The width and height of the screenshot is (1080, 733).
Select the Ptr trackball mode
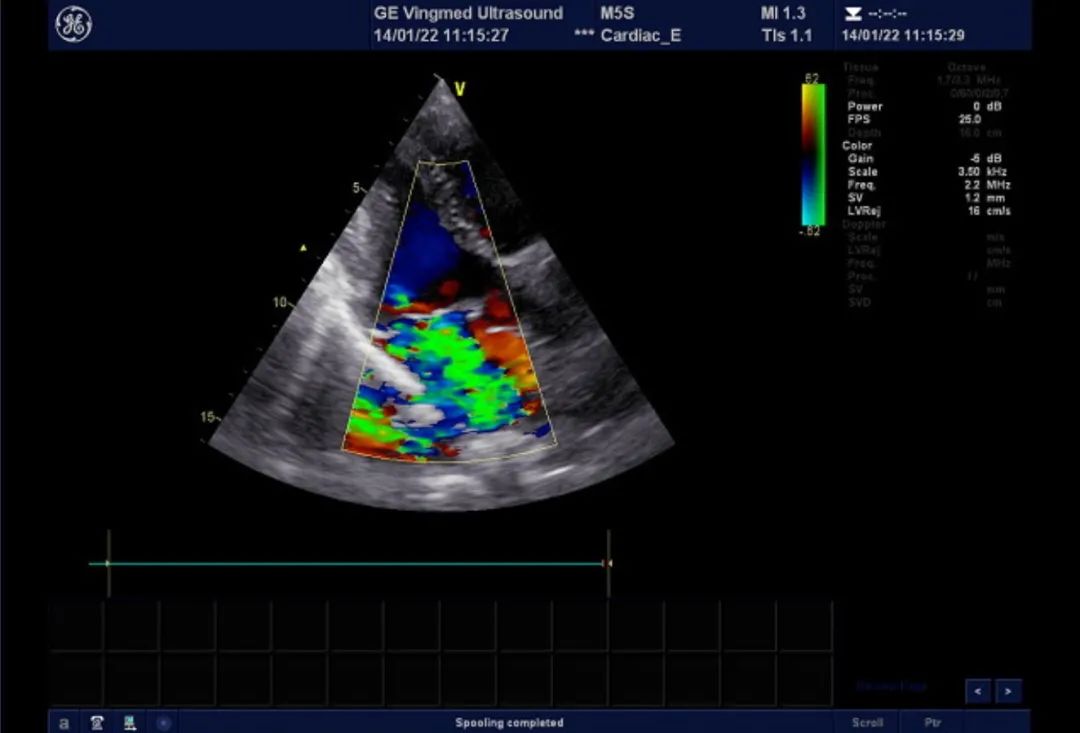932,722
